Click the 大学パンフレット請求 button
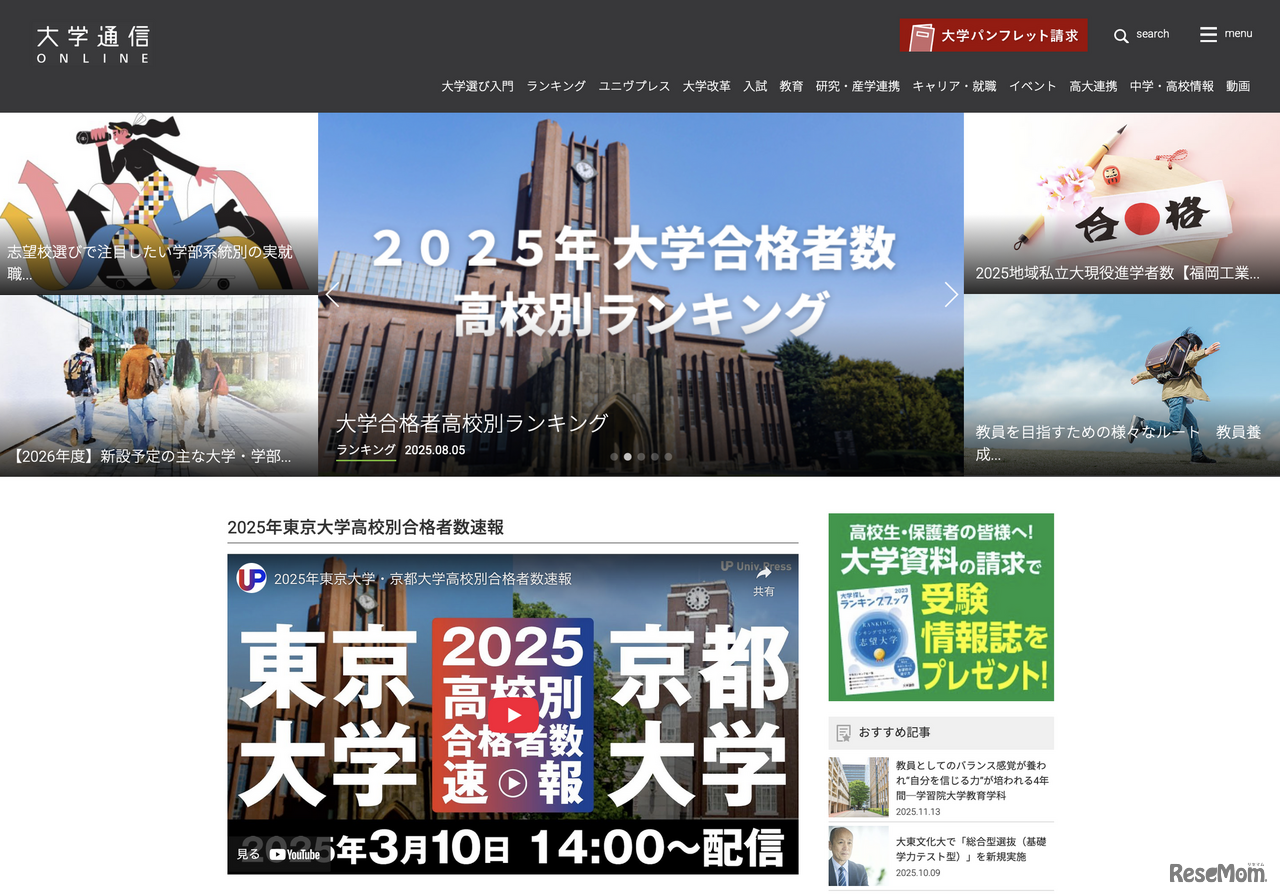This screenshot has height=896, width=1280. pyautogui.click(x=993, y=35)
